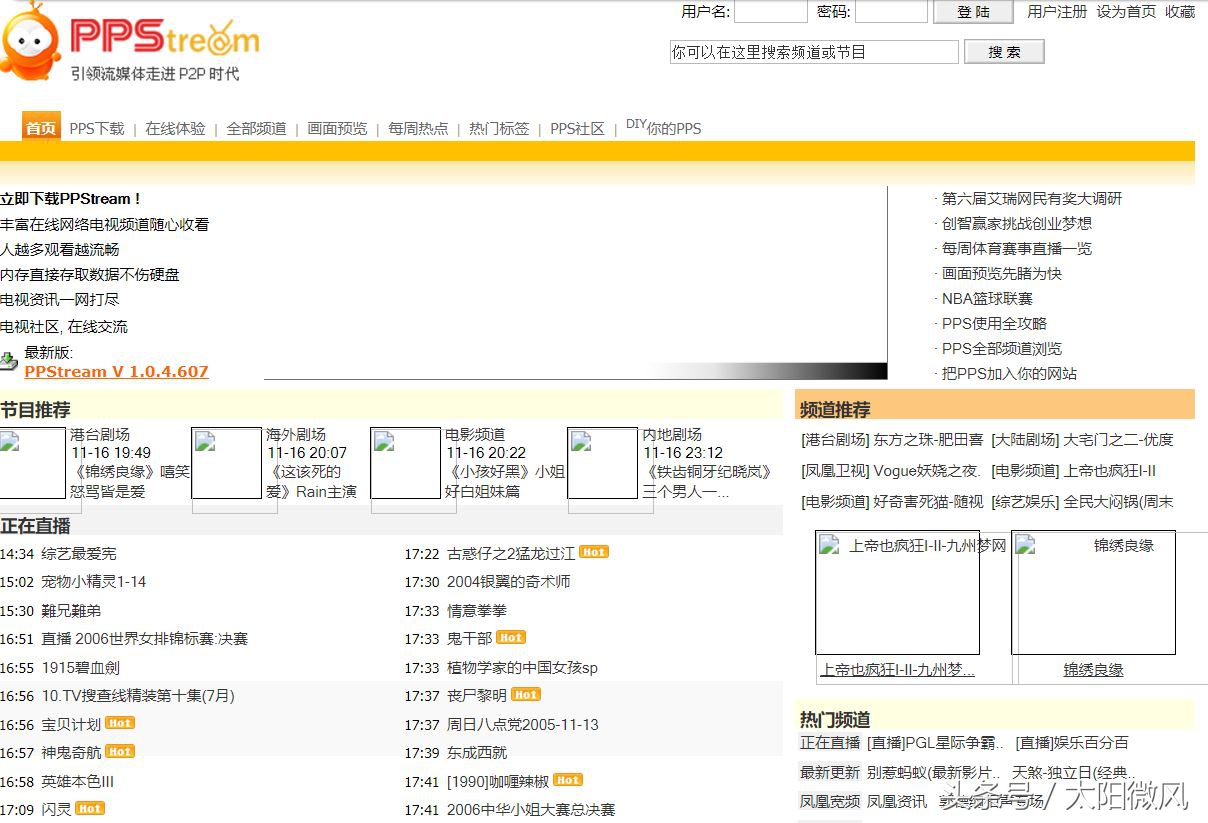Screen dimensions: 1208x823
Task: Click the Hot badge next to 古惑仔之2猛龙过江
Action: click(594, 551)
